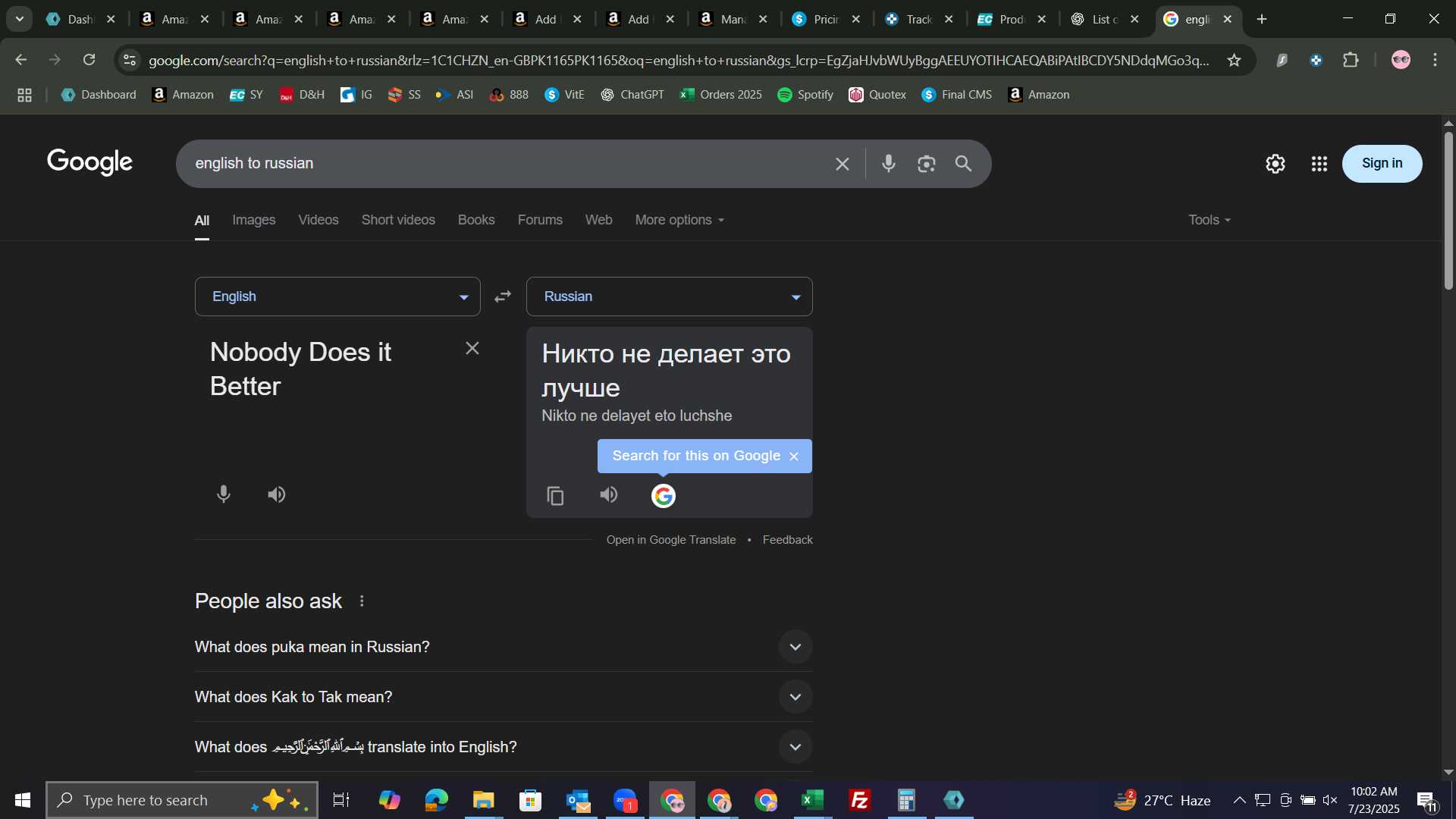
Task: Open browser extensions puzzle icon
Action: (x=1351, y=60)
